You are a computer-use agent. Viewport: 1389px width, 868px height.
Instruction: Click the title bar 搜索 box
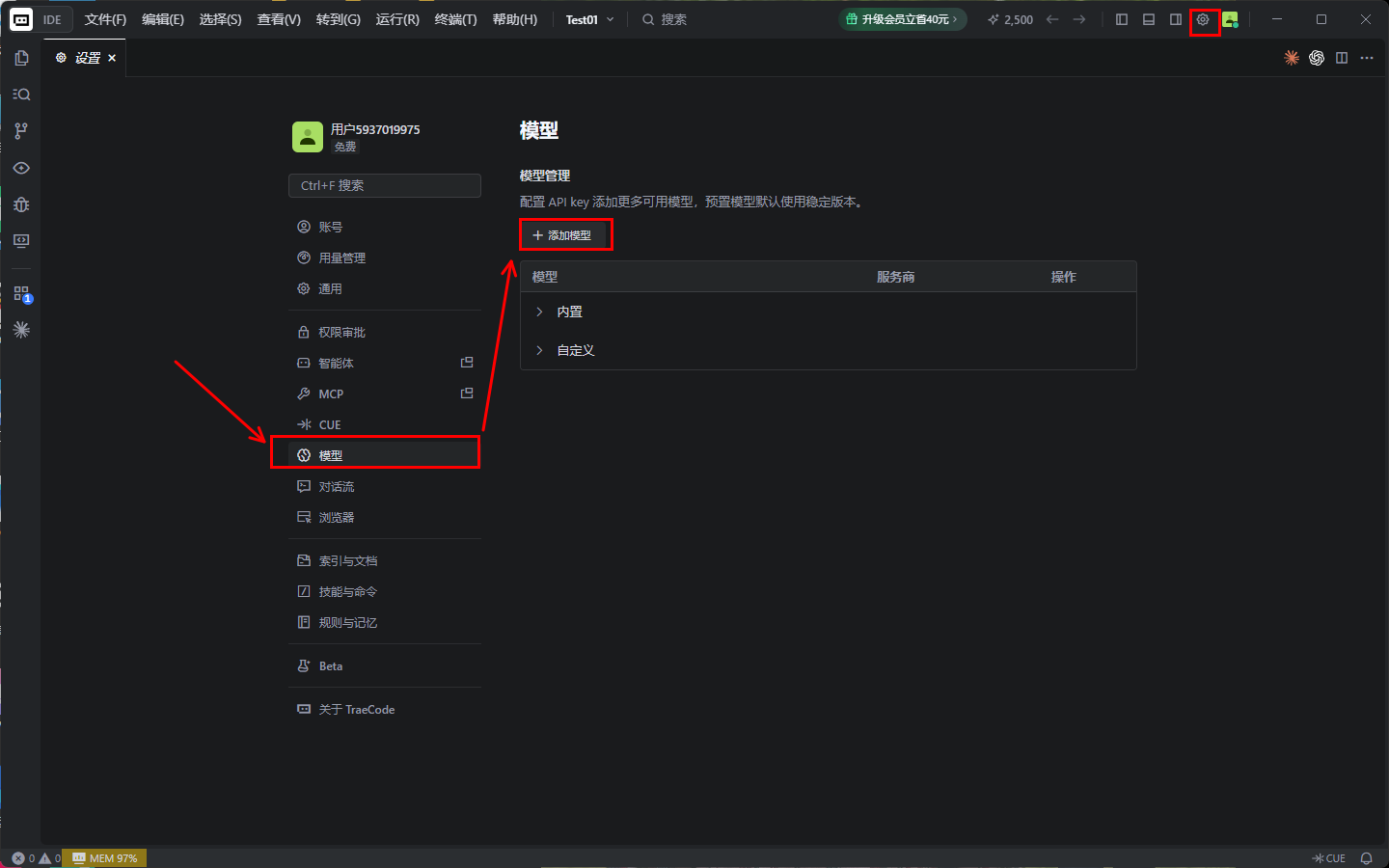(x=665, y=19)
